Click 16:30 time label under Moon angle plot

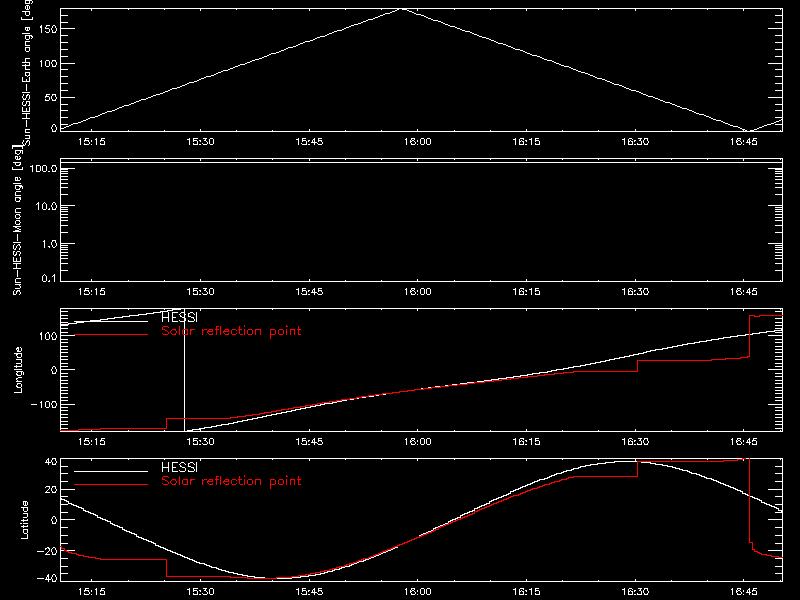pyautogui.click(x=635, y=292)
